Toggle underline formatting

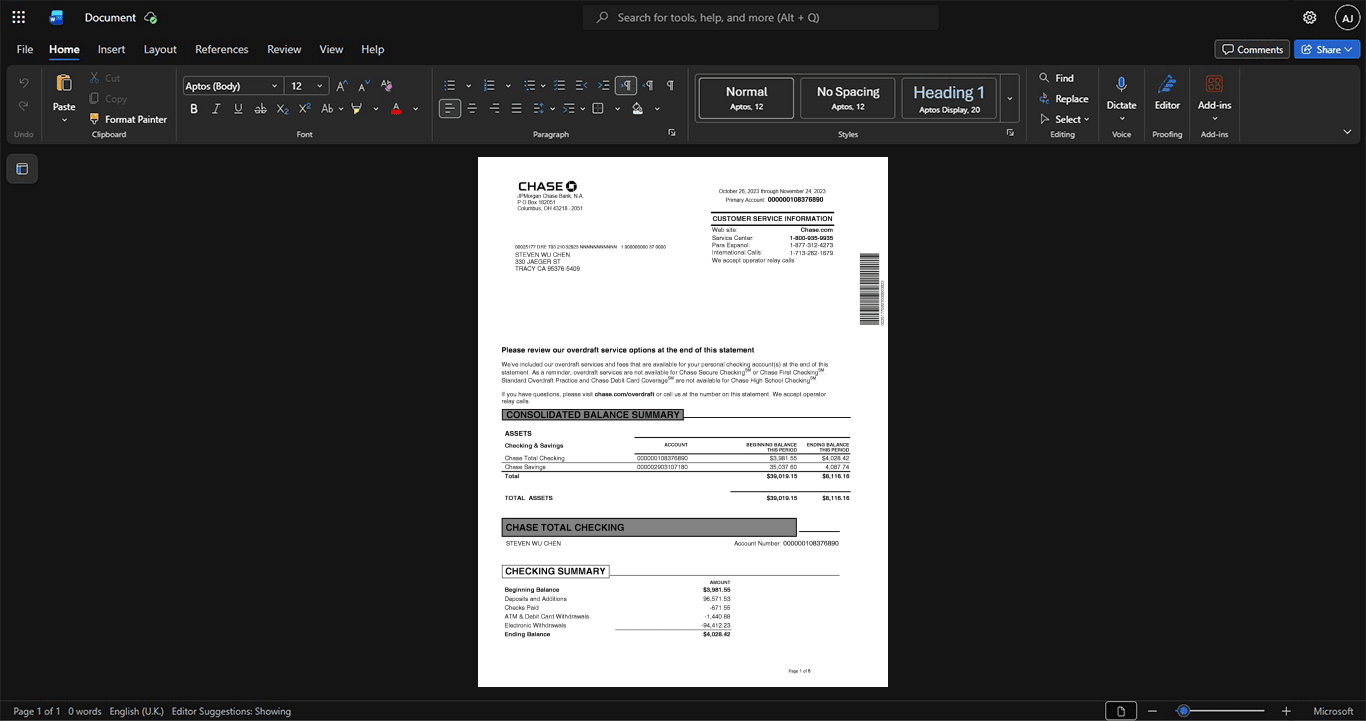click(239, 108)
